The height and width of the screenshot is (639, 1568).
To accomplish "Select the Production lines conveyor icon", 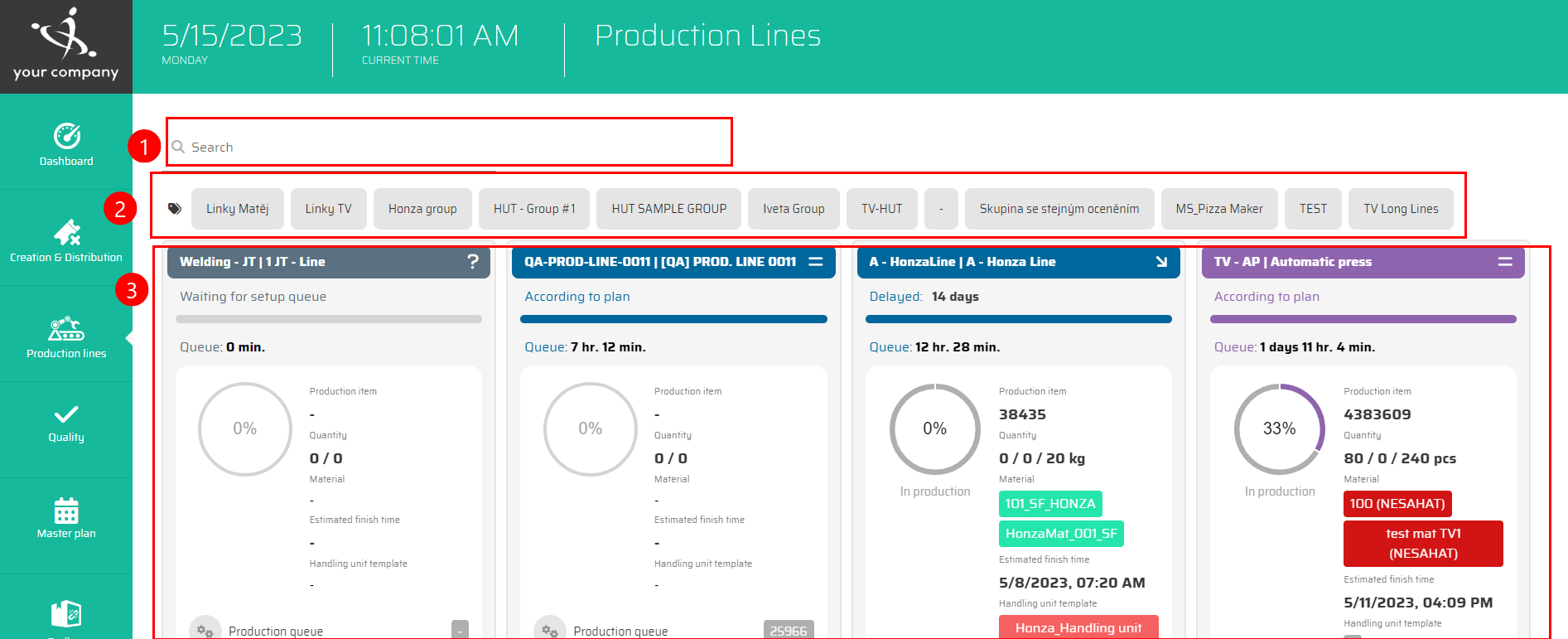I will (x=66, y=329).
